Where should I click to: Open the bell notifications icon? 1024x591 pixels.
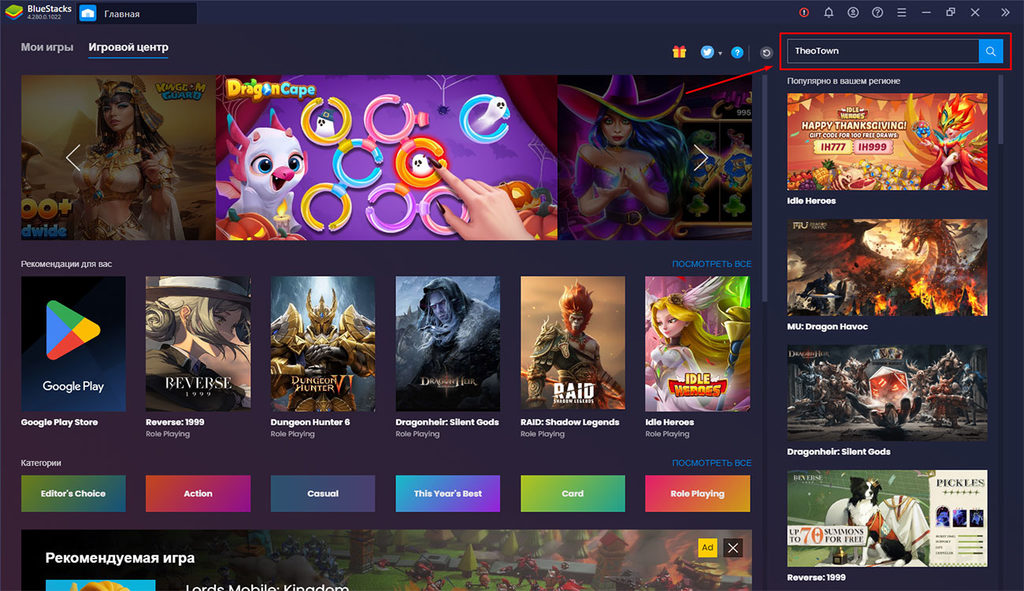coord(828,12)
